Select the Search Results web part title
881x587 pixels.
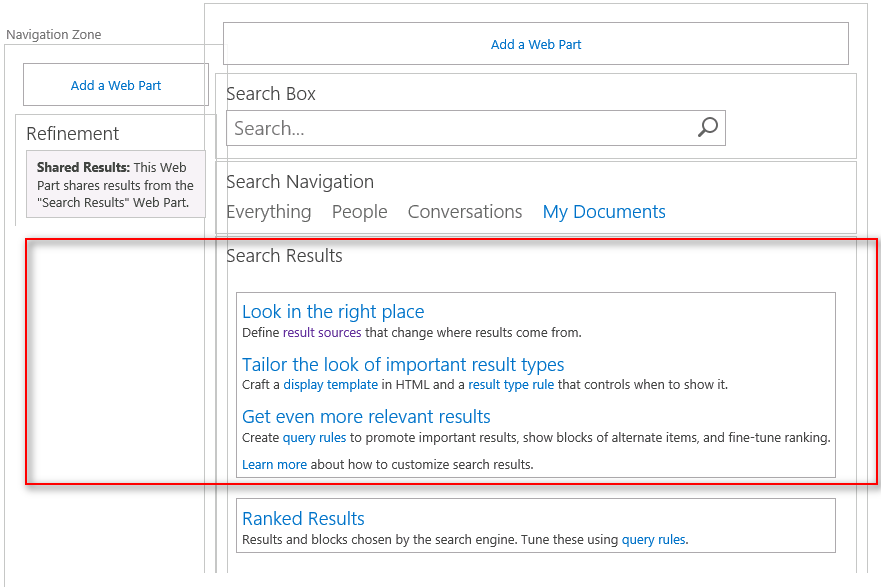coord(284,256)
